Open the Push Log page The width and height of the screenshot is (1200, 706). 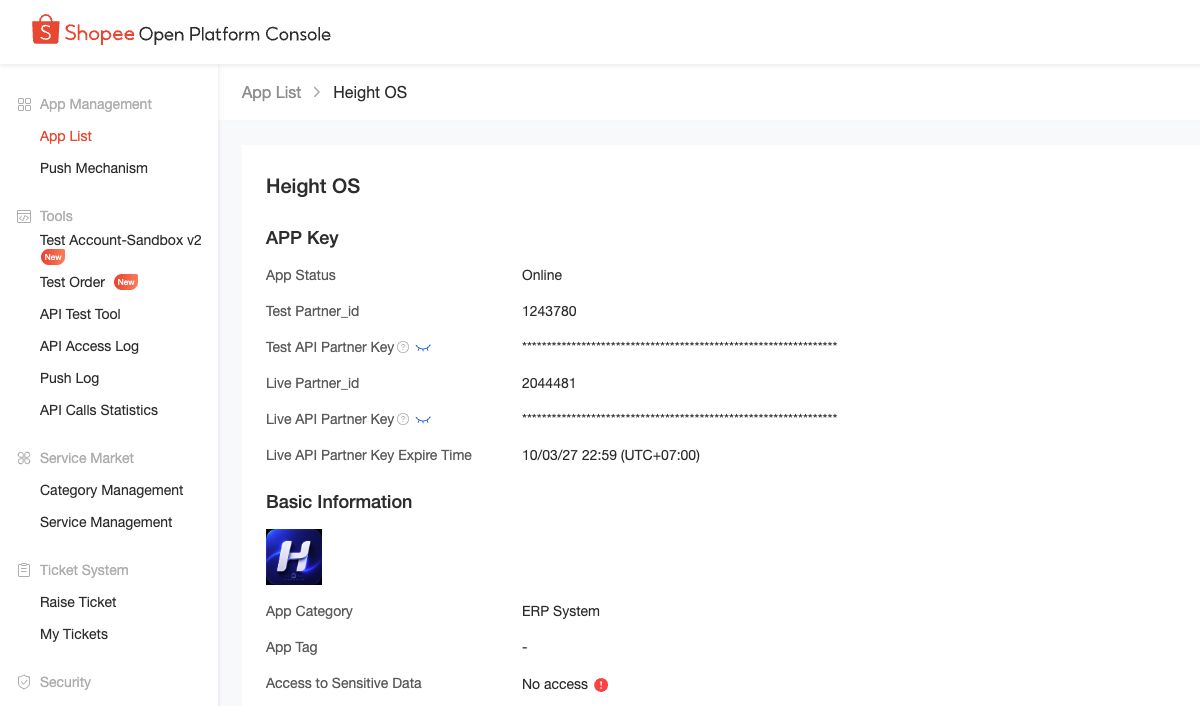click(x=69, y=378)
